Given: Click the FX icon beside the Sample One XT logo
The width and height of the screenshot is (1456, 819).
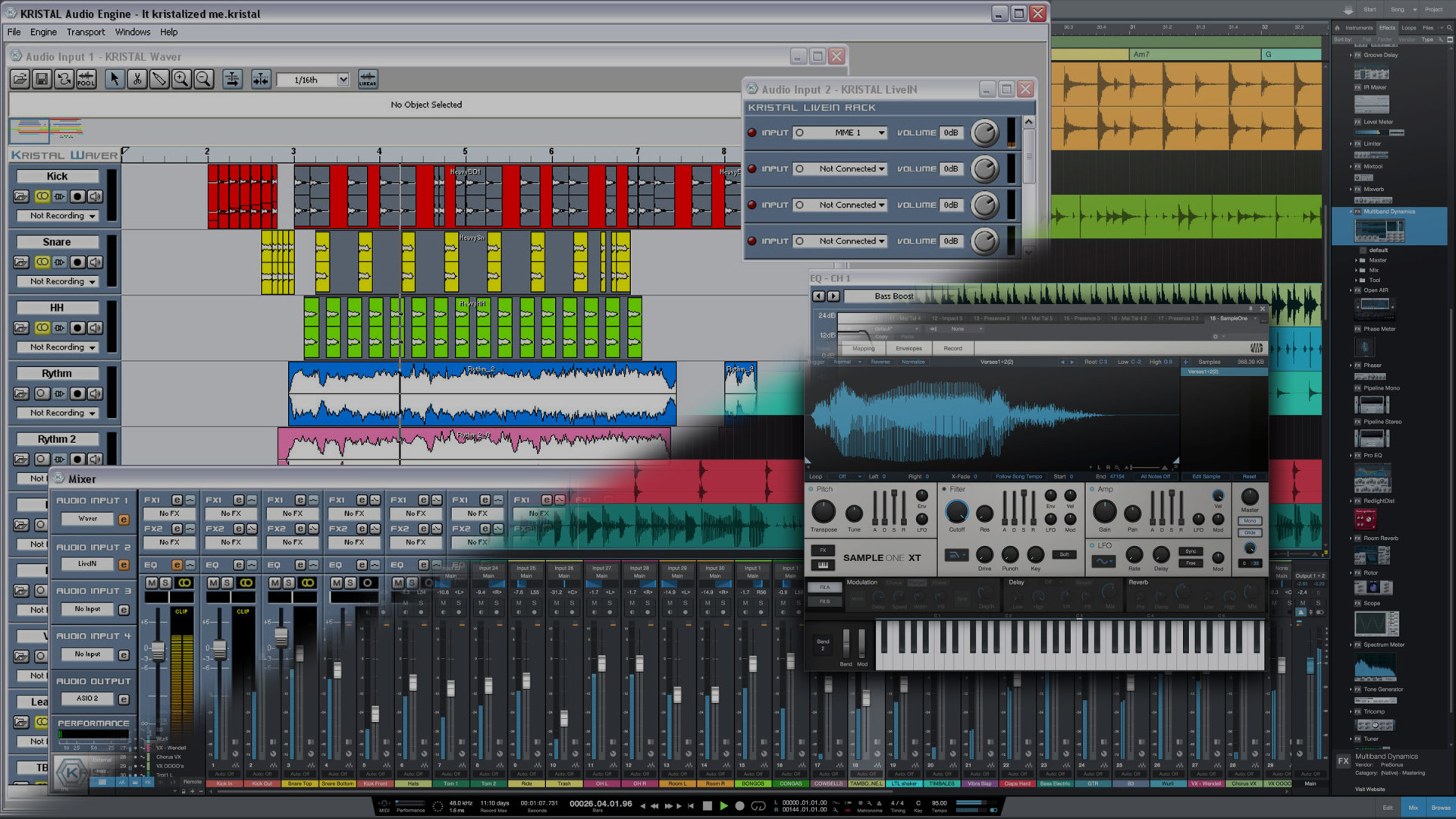Looking at the screenshot, I should pyautogui.click(x=823, y=550).
